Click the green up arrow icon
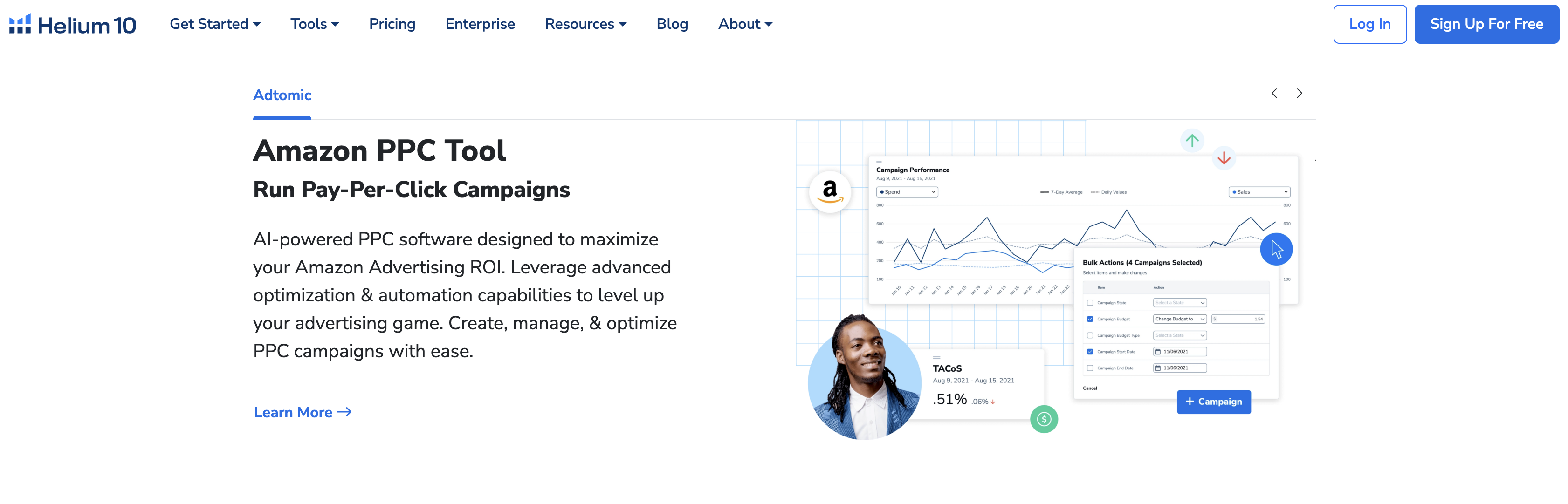 click(x=1191, y=140)
